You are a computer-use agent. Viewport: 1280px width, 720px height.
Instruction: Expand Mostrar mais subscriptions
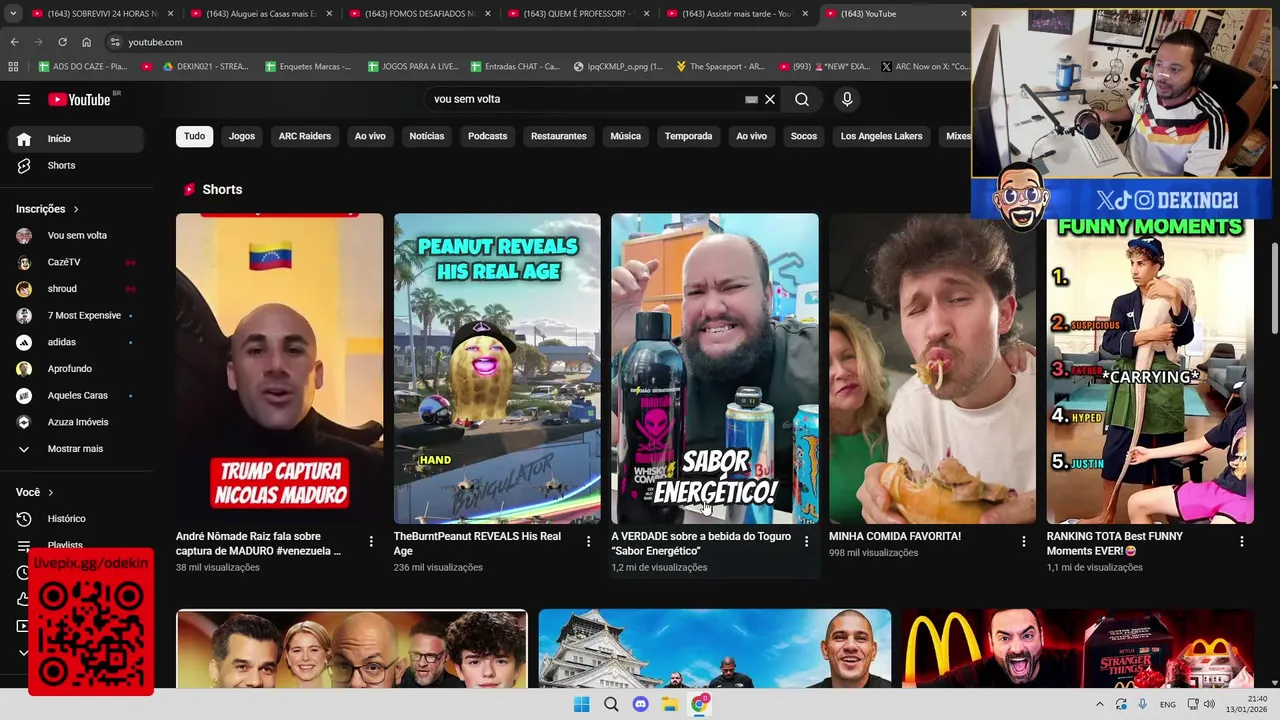point(76,449)
